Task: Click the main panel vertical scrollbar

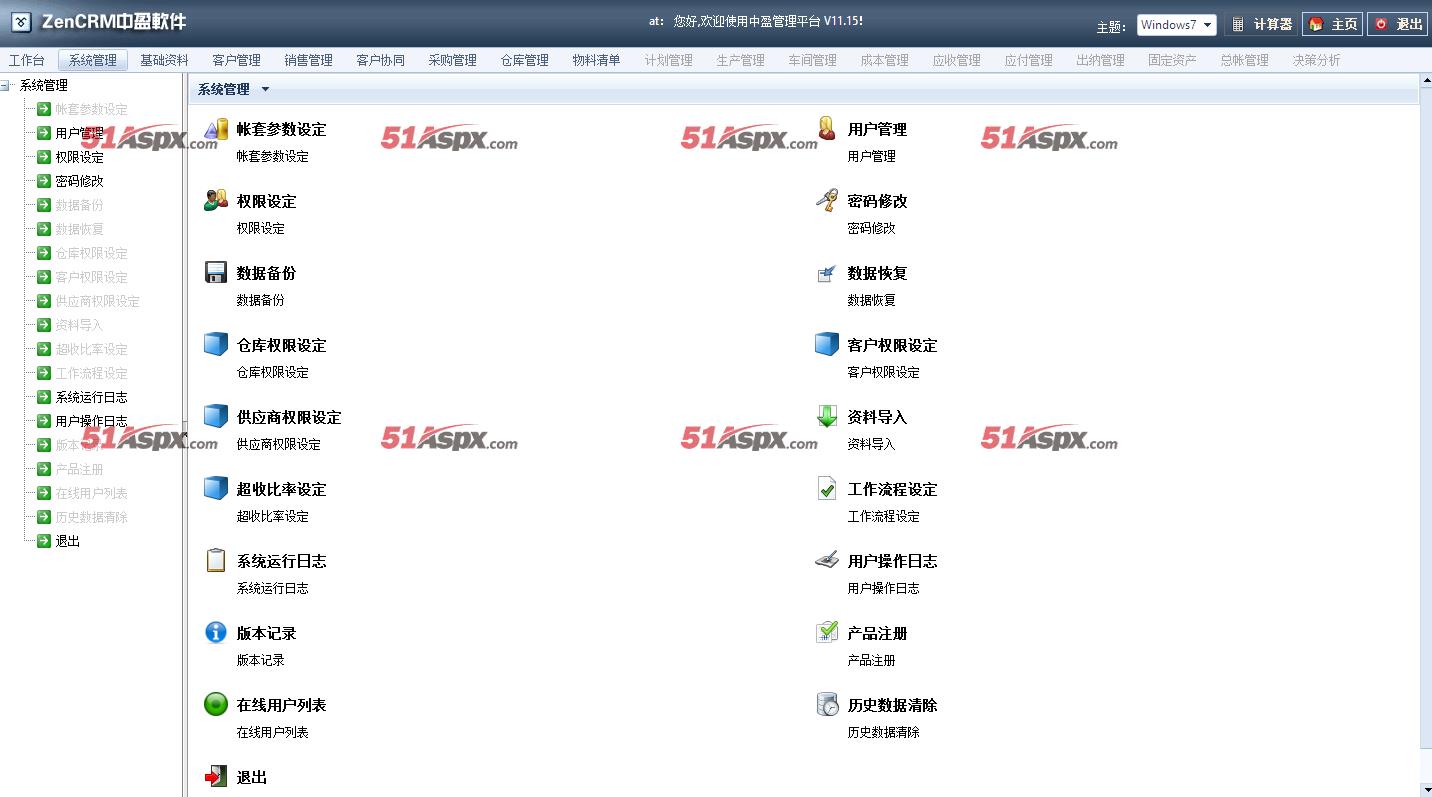Action: tap(1426, 435)
